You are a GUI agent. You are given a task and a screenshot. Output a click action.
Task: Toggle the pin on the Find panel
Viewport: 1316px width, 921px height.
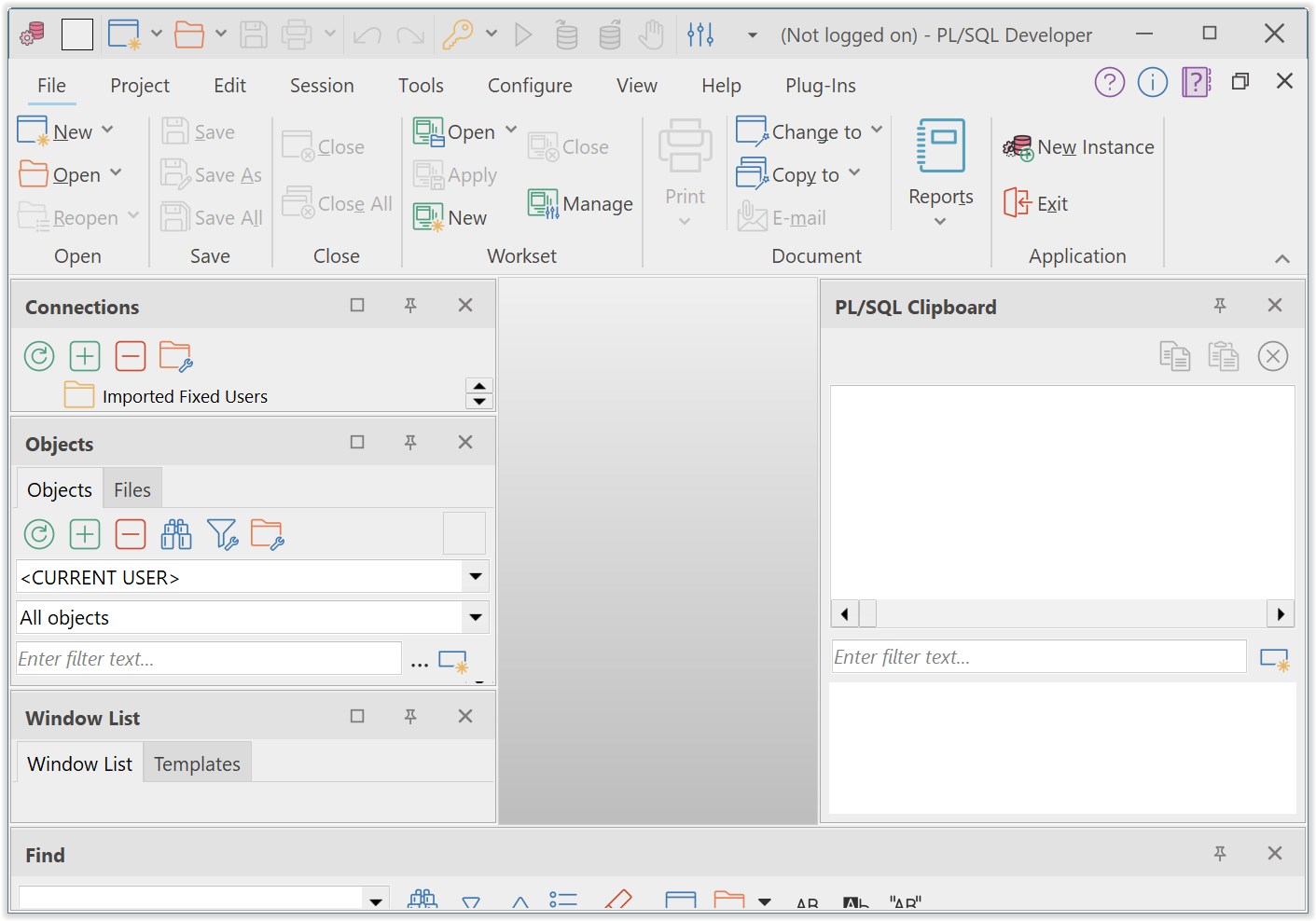1219,853
